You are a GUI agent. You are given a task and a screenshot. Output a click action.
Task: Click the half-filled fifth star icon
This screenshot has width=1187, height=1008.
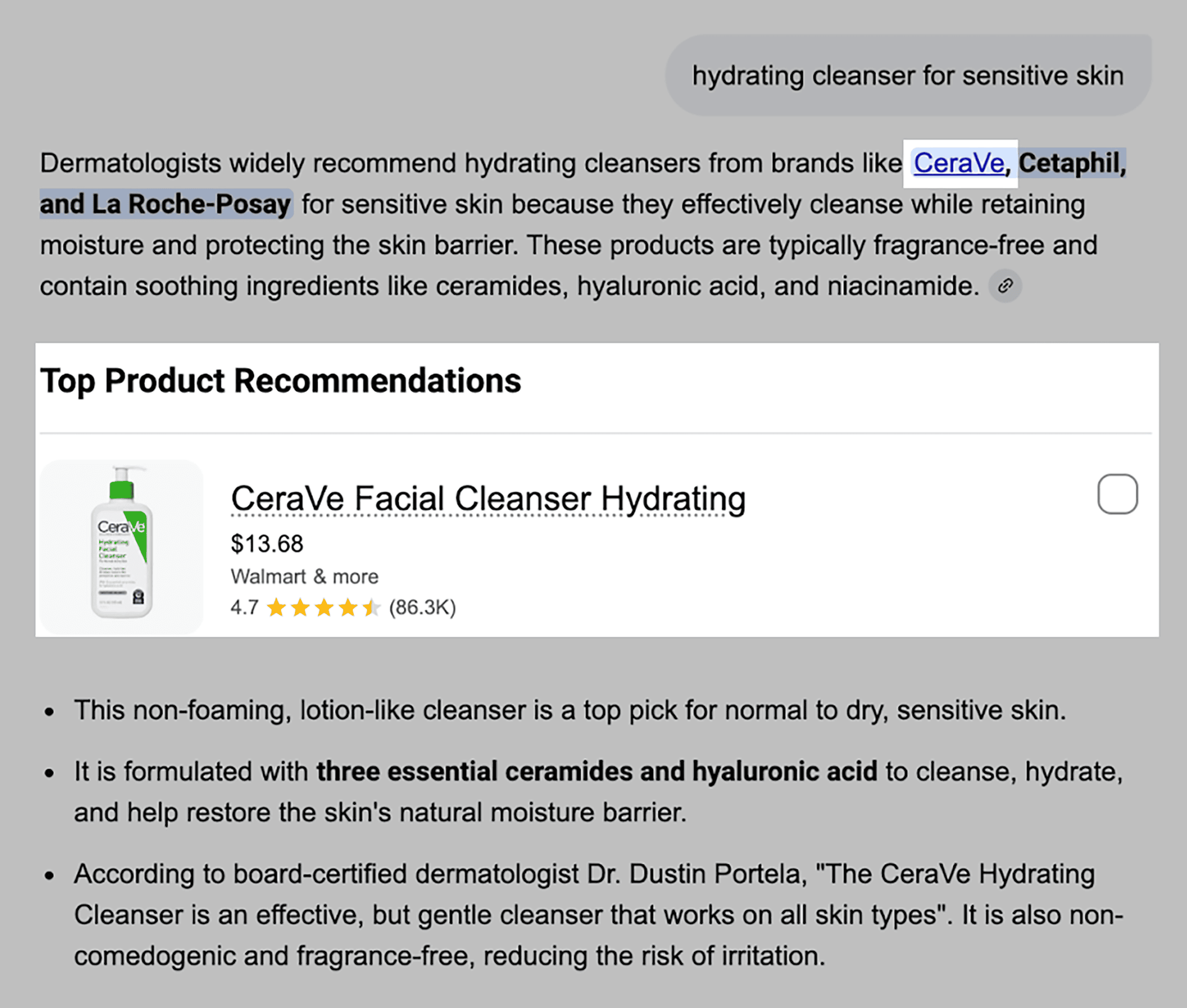pos(373,607)
